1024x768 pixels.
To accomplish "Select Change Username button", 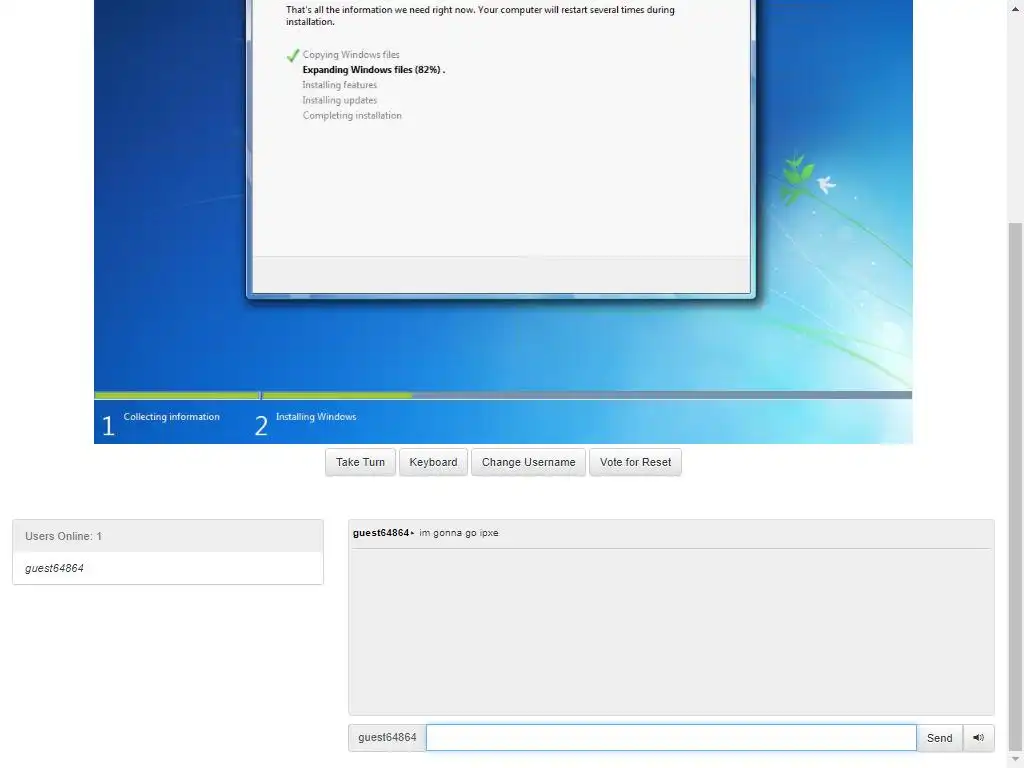I will pyautogui.click(x=528, y=462).
